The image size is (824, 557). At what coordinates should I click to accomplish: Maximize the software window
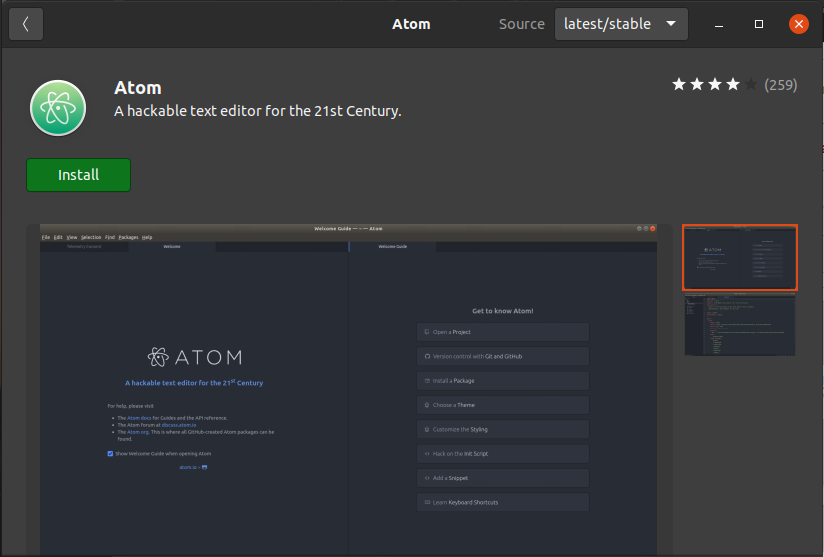(758, 24)
